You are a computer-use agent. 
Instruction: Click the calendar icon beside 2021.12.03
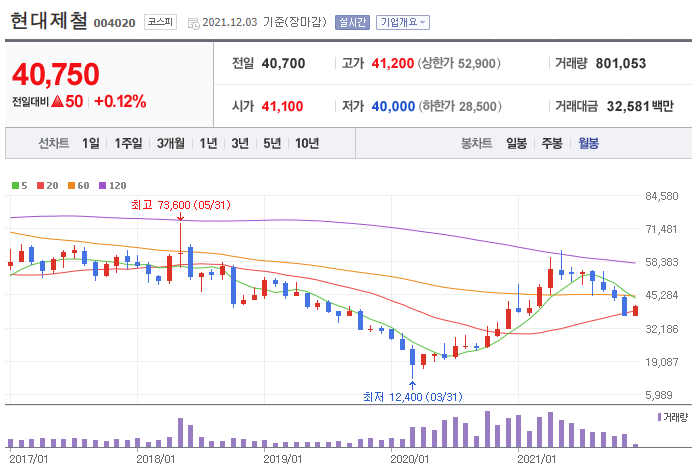pyautogui.click(x=193, y=23)
